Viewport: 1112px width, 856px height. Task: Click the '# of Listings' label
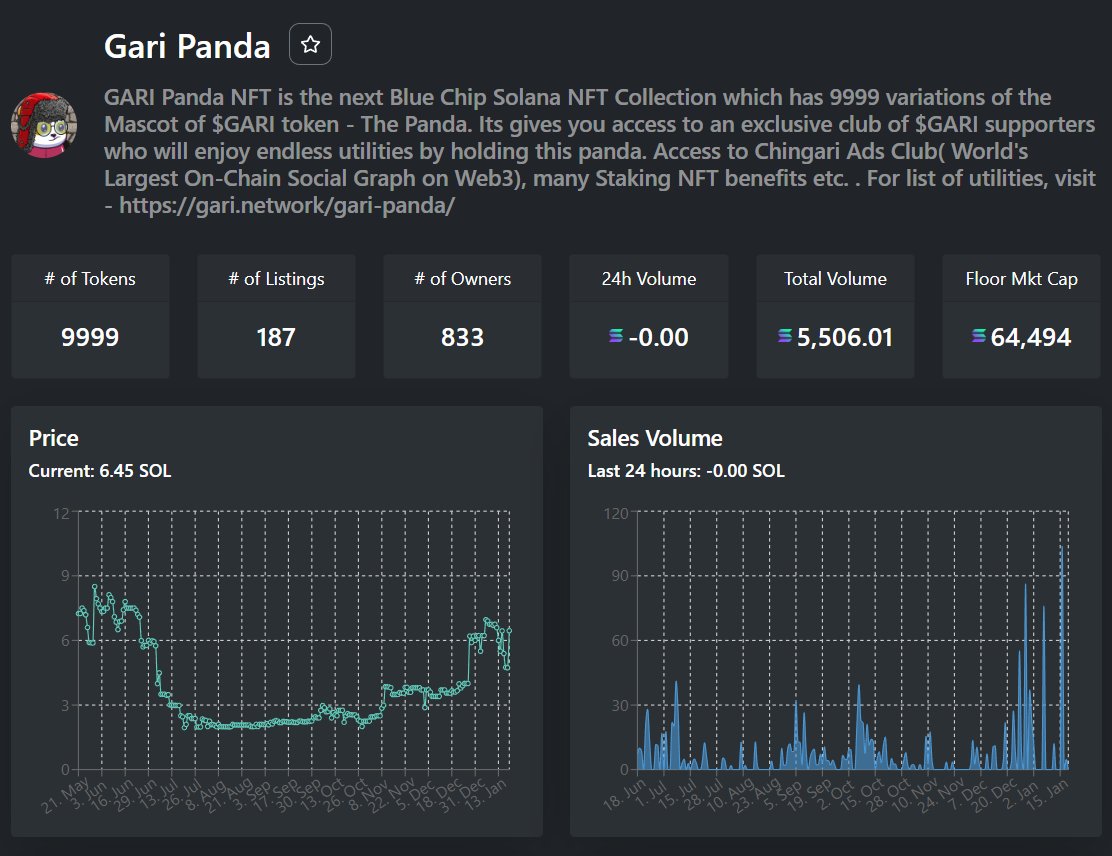[277, 279]
